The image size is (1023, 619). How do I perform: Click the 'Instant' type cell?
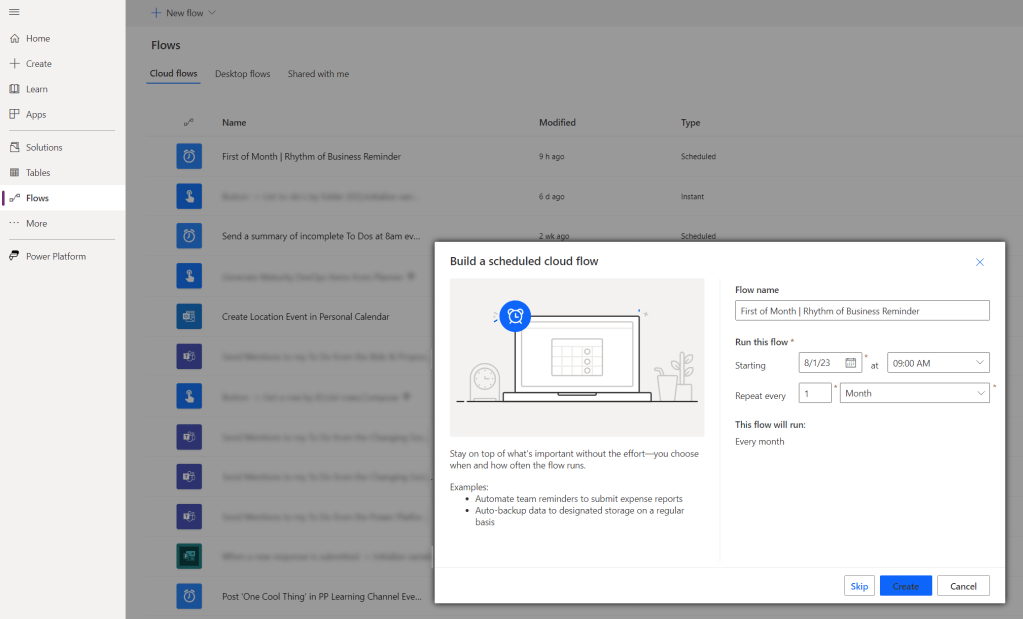tap(692, 196)
